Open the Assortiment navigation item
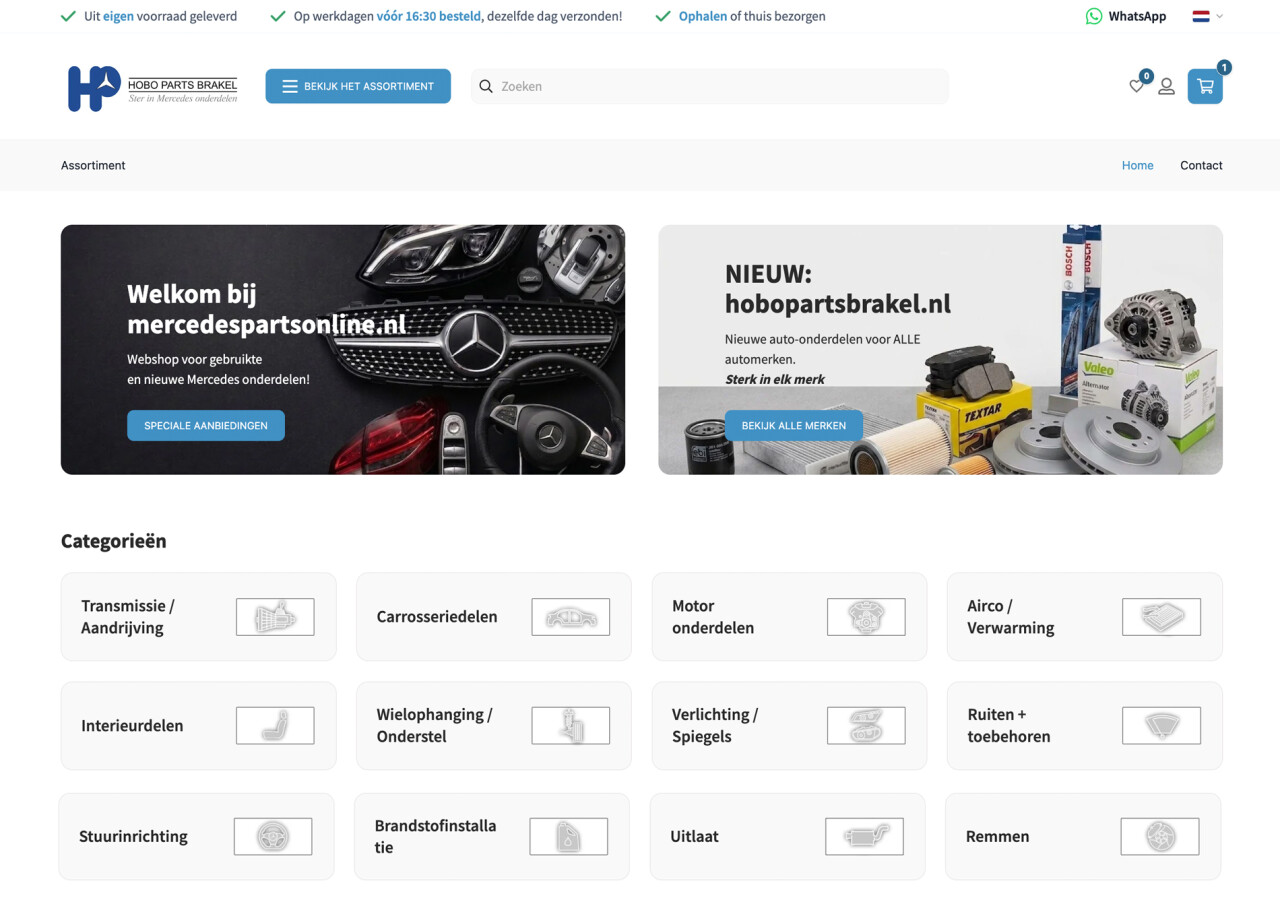The width and height of the screenshot is (1280, 904). pyautogui.click(x=93, y=165)
